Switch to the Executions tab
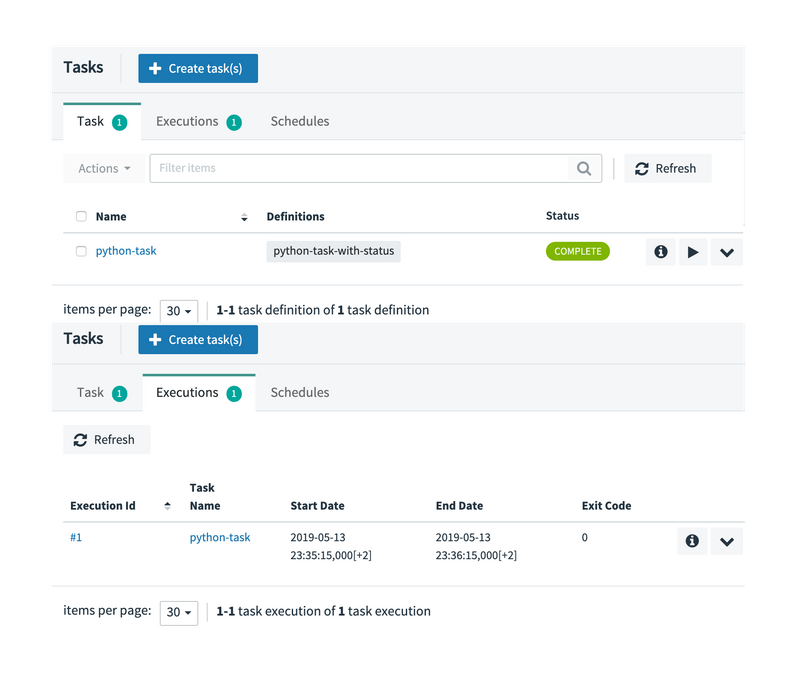800x685 pixels. 190,121
